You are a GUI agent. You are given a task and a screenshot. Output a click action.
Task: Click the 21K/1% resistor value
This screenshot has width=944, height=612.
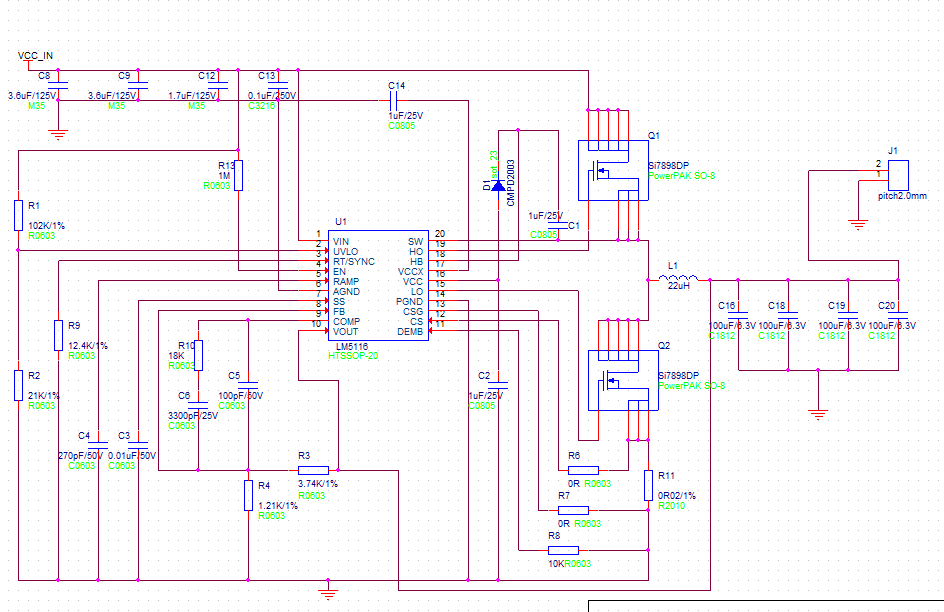tap(44, 395)
